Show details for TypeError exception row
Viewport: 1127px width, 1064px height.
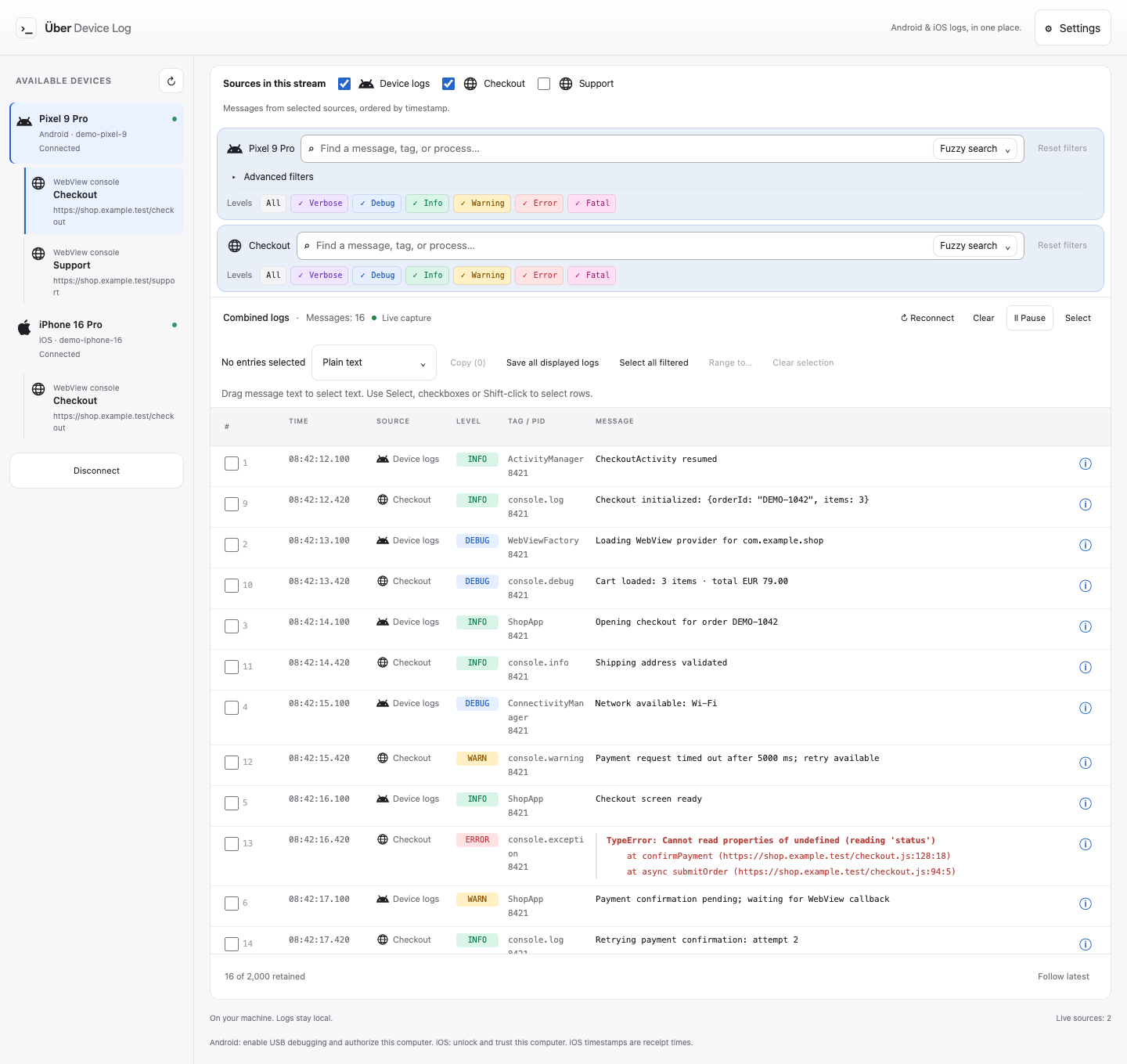pyautogui.click(x=1086, y=844)
